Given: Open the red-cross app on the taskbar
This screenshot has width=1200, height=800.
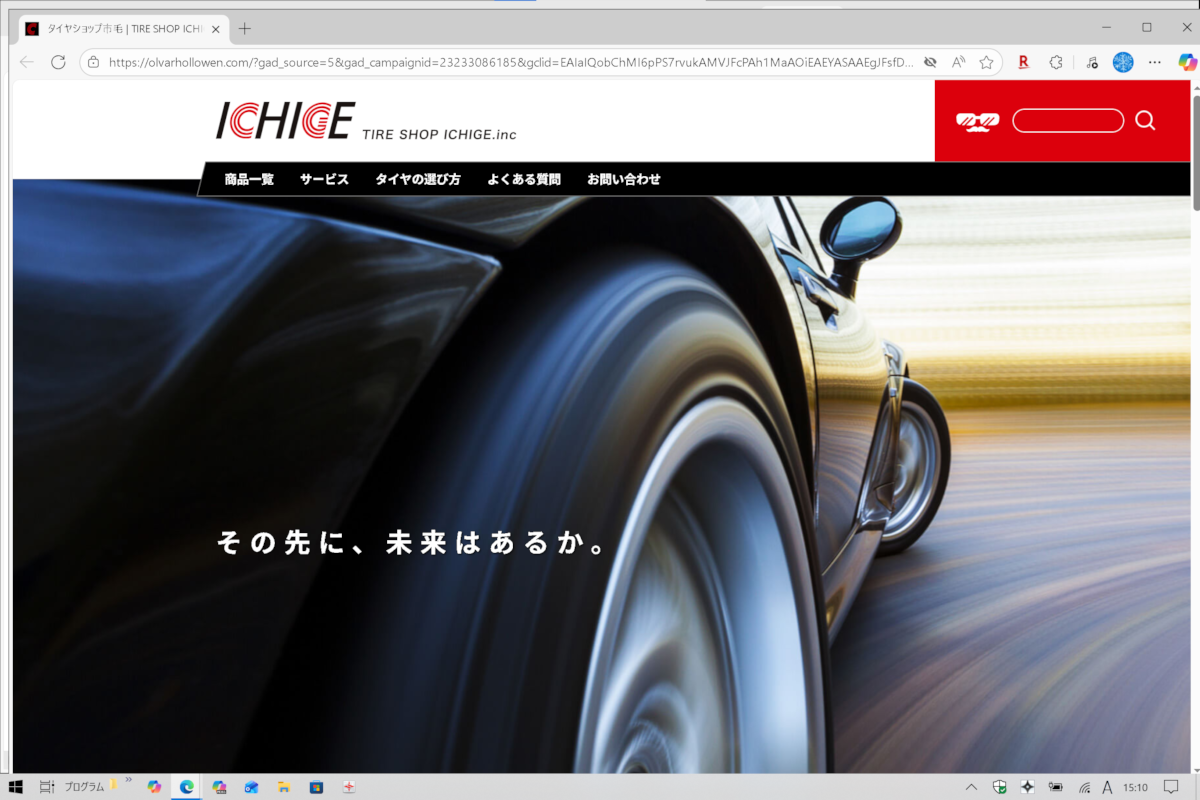Looking at the screenshot, I should [x=349, y=787].
